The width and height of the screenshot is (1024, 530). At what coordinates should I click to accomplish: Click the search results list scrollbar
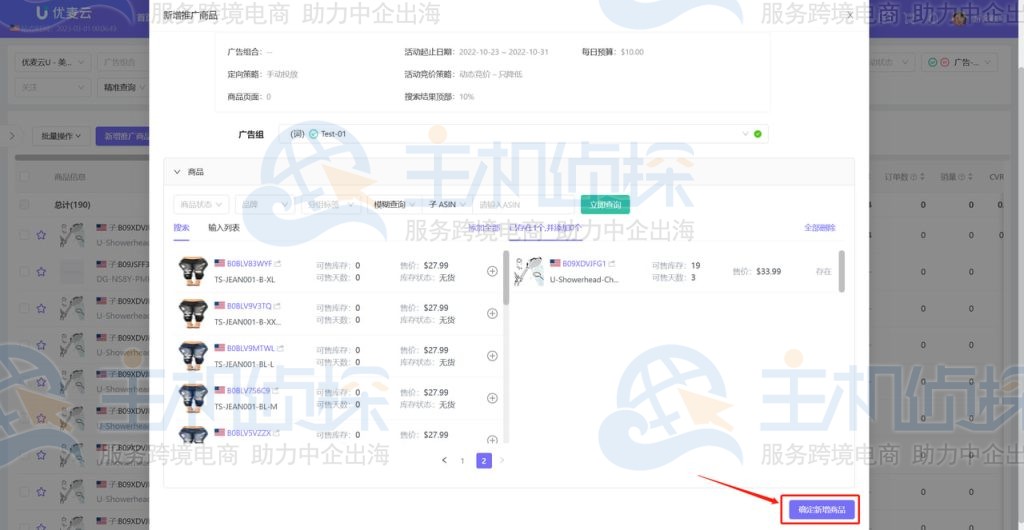pyautogui.click(x=506, y=277)
